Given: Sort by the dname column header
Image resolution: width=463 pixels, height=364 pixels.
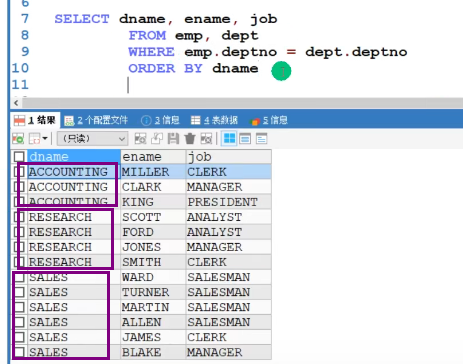Looking at the screenshot, I should click(x=74, y=157).
